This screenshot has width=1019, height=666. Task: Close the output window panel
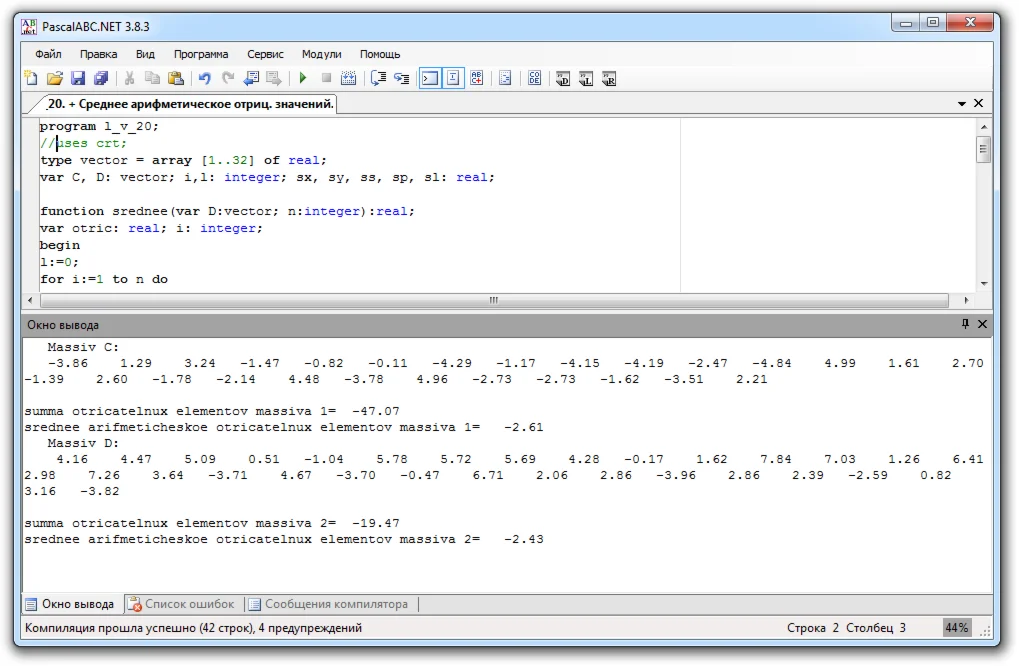982,324
